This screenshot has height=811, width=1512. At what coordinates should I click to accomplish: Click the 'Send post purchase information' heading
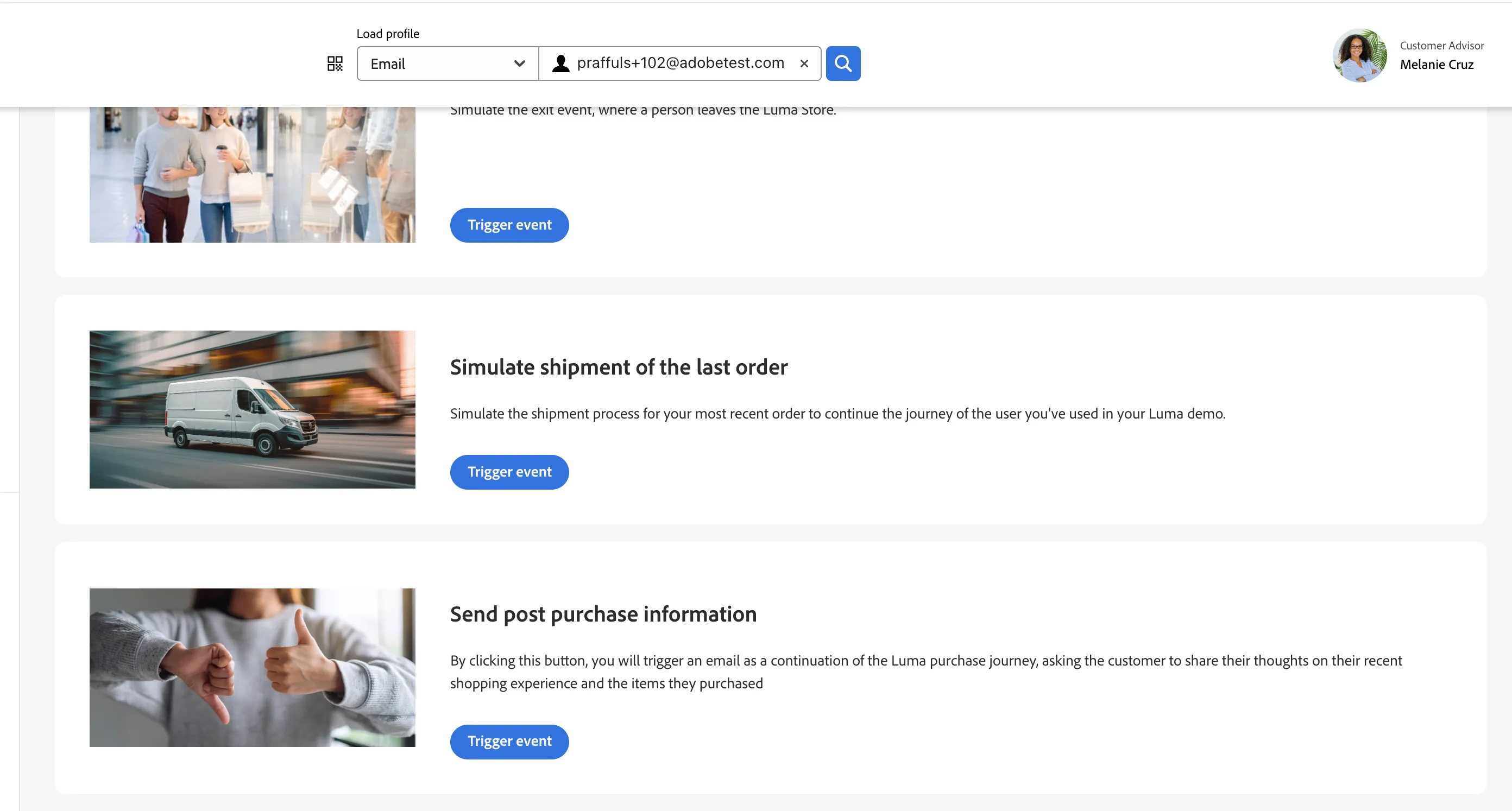pos(603,614)
